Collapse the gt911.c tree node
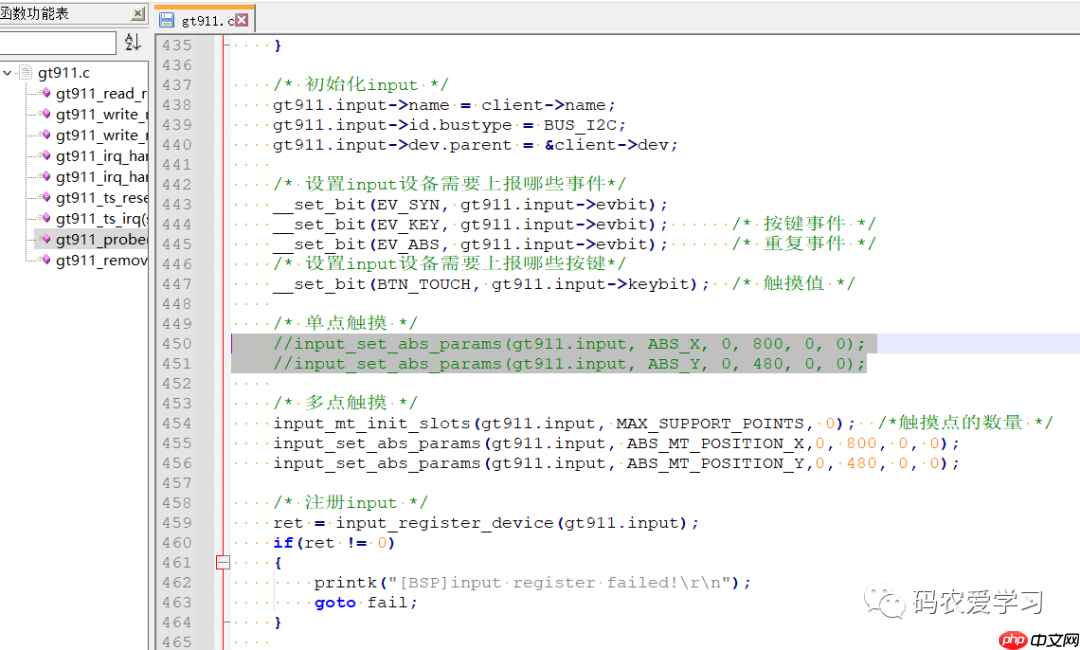Image resolution: width=1080 pixels, height=650 pixels. [x=7, y=72]
